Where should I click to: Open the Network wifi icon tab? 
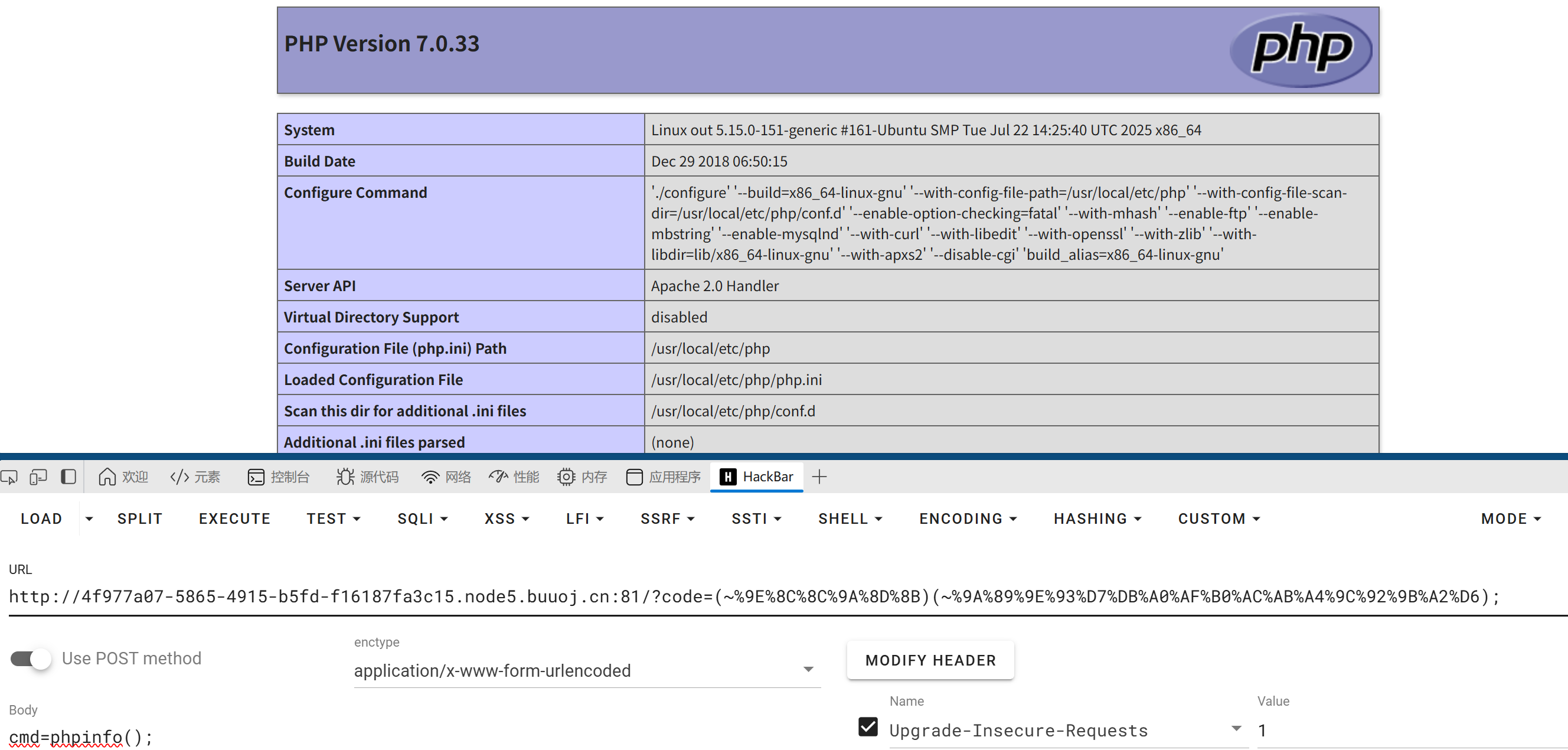point(446,477)
